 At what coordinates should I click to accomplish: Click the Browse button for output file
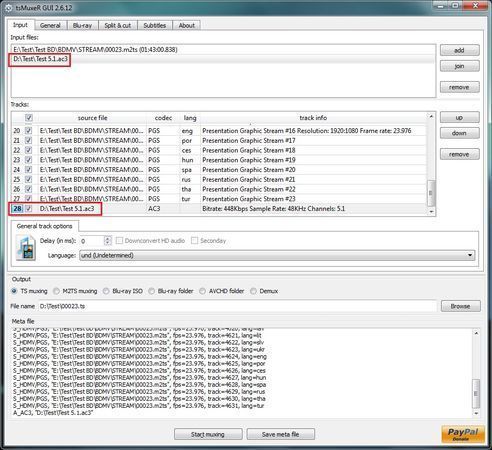(460, 306)
